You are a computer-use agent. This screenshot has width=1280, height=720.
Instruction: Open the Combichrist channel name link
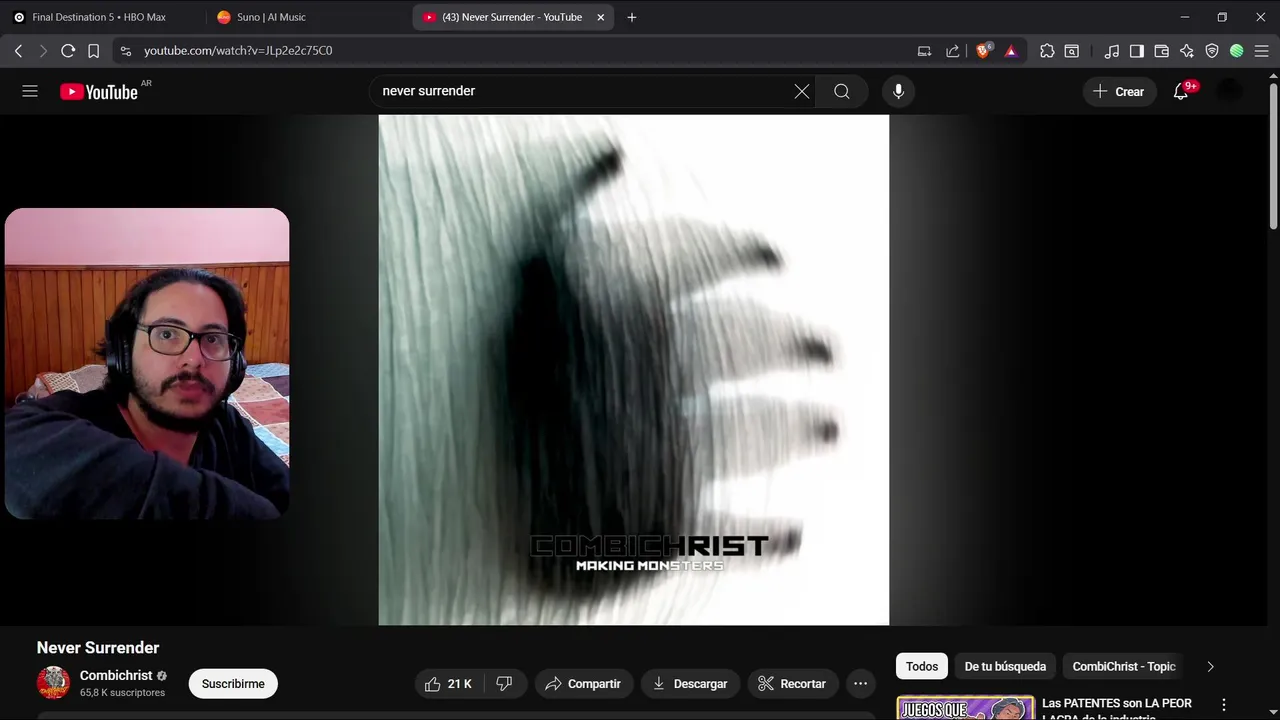coord(116,676)
